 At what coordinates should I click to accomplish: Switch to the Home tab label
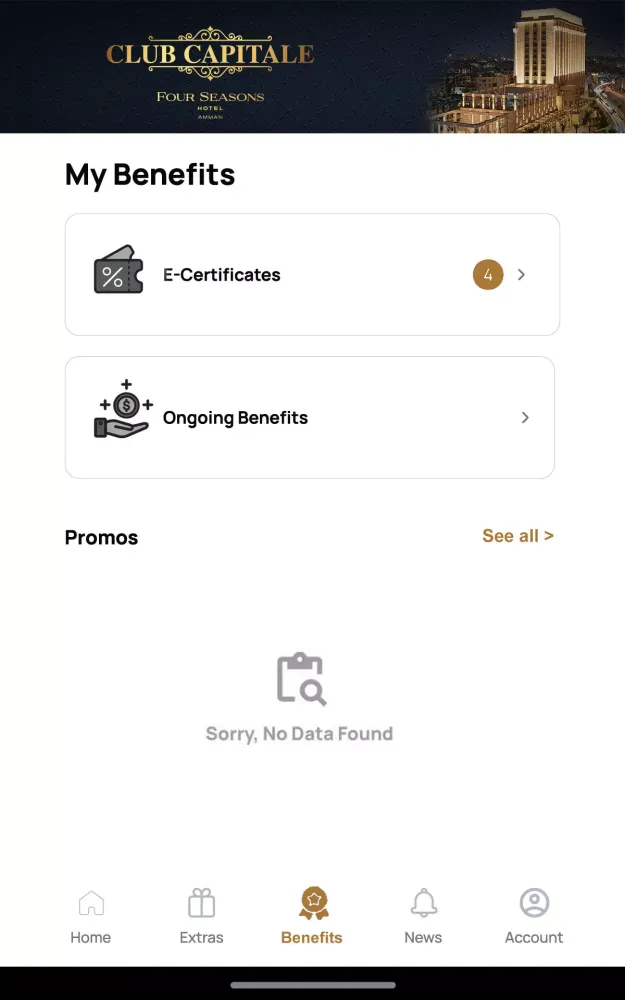point(91,938)
